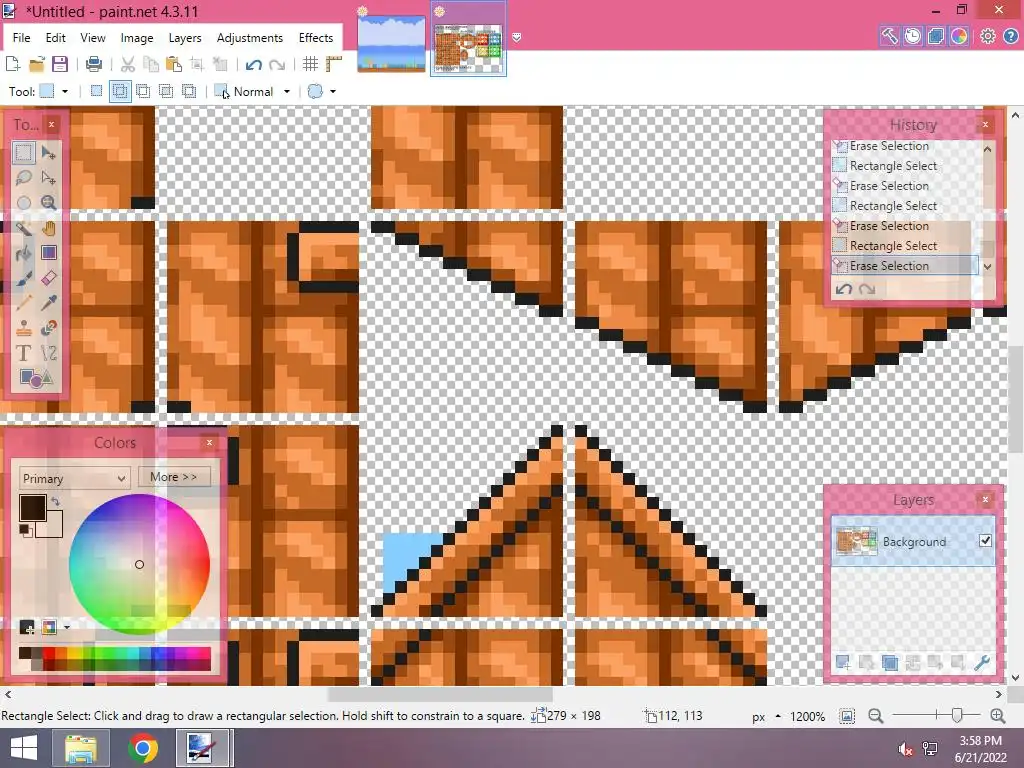Click the More >> button in Colors

tap(174, 477)
